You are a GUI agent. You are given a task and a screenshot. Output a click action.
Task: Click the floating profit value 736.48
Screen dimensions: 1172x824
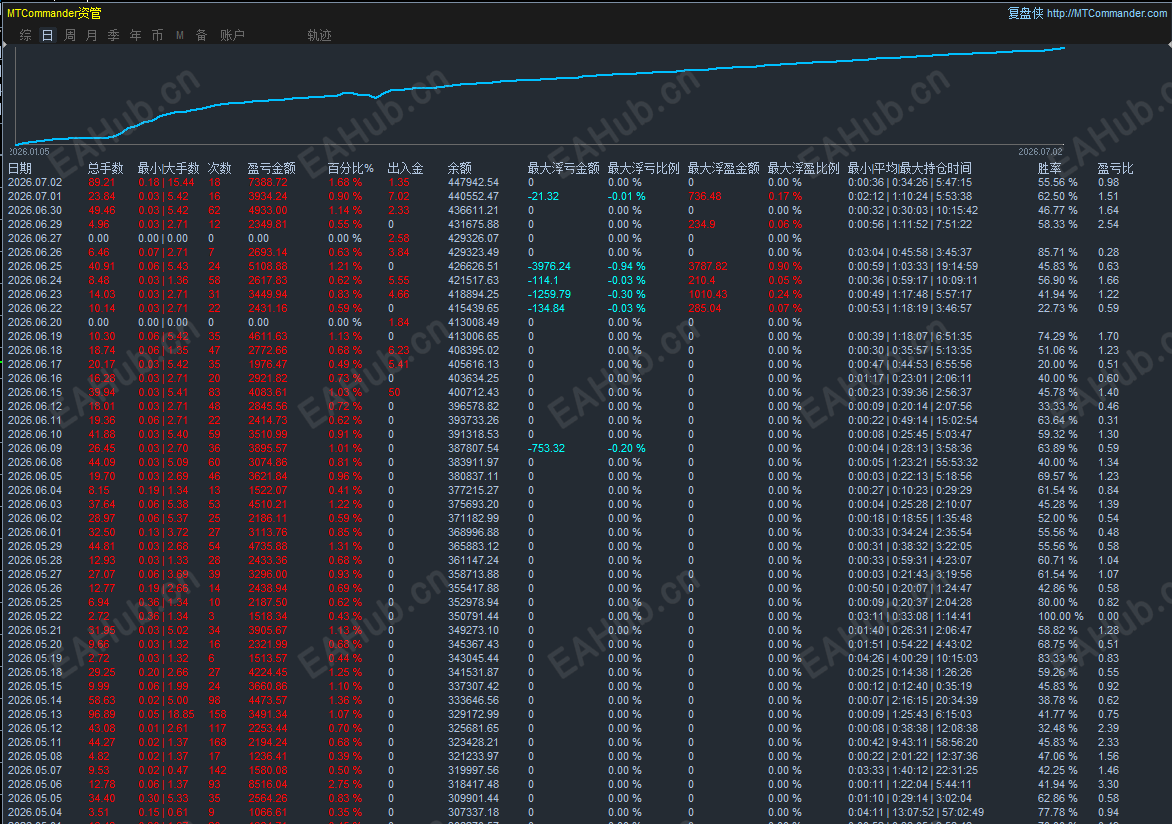click(705, 197)
